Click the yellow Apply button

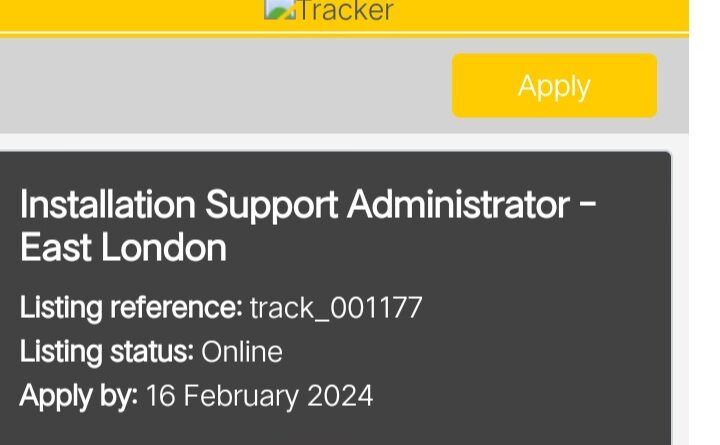(x=554, y=86)
